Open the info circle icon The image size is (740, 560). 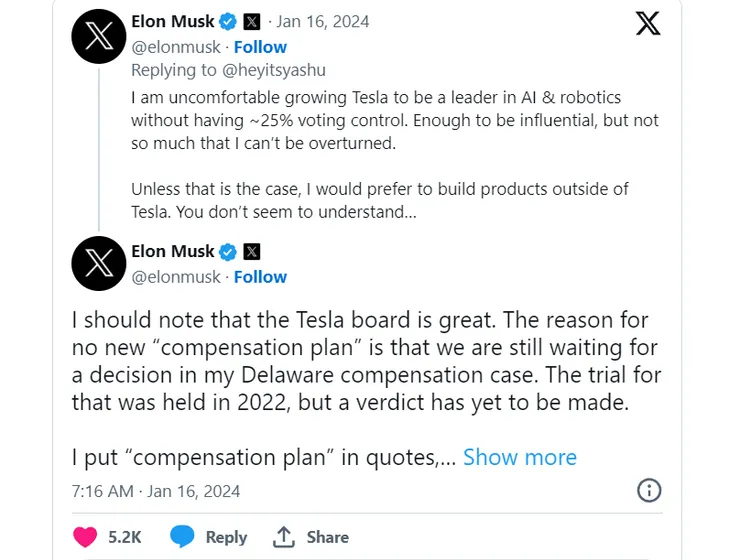point(649,490)
